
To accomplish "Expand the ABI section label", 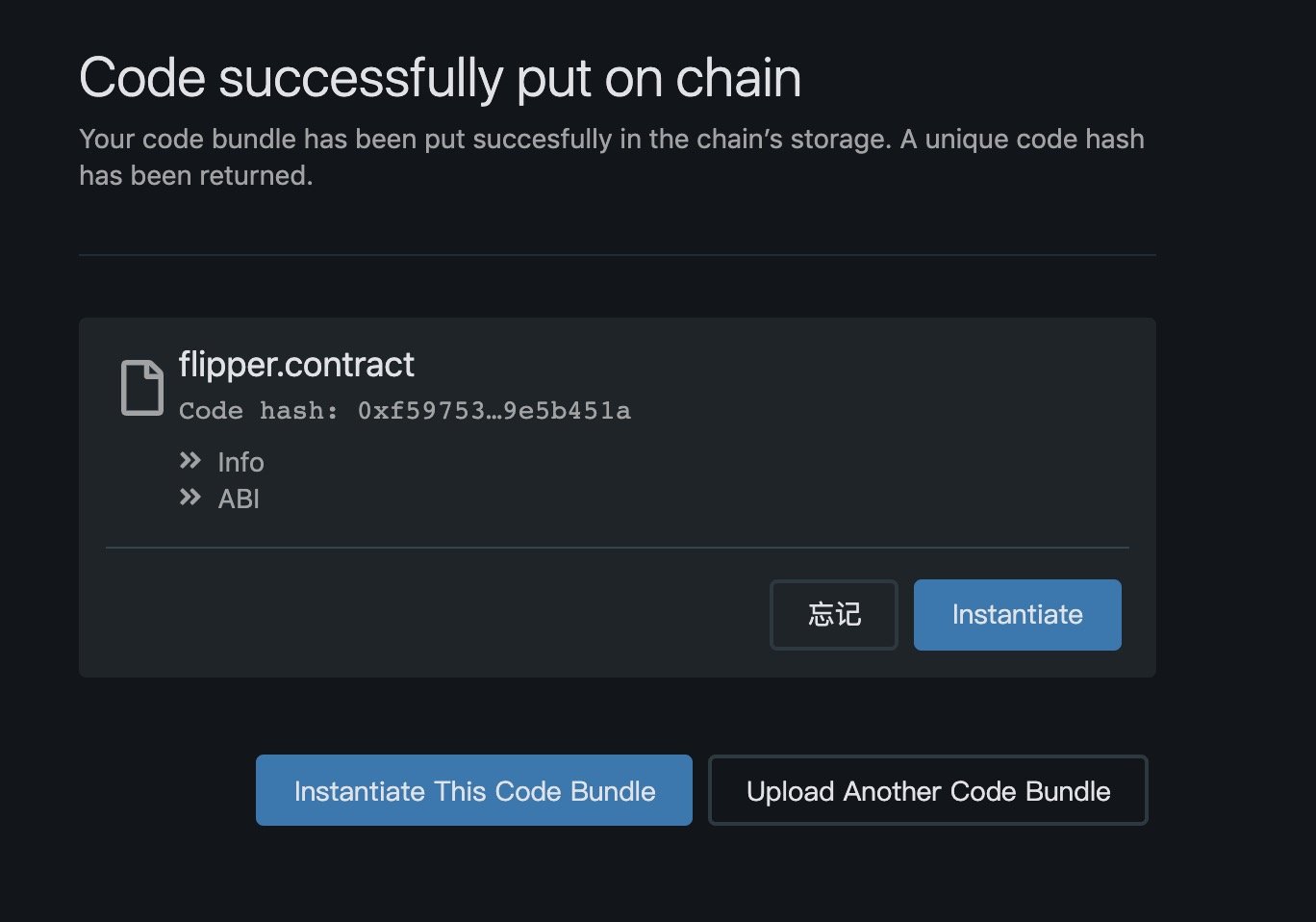I will pyautogui.click(x=239, y=499).
